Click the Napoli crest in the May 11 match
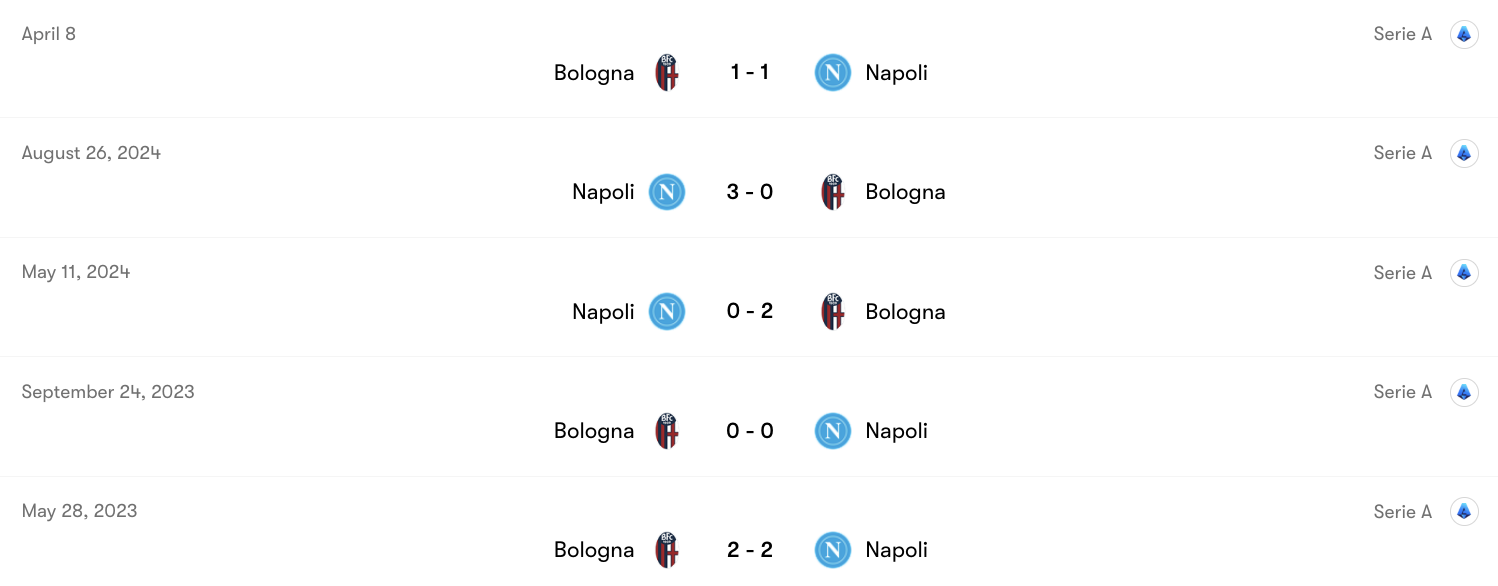Viewport: 1498px width, 586px height. click(x=666, y=311)
